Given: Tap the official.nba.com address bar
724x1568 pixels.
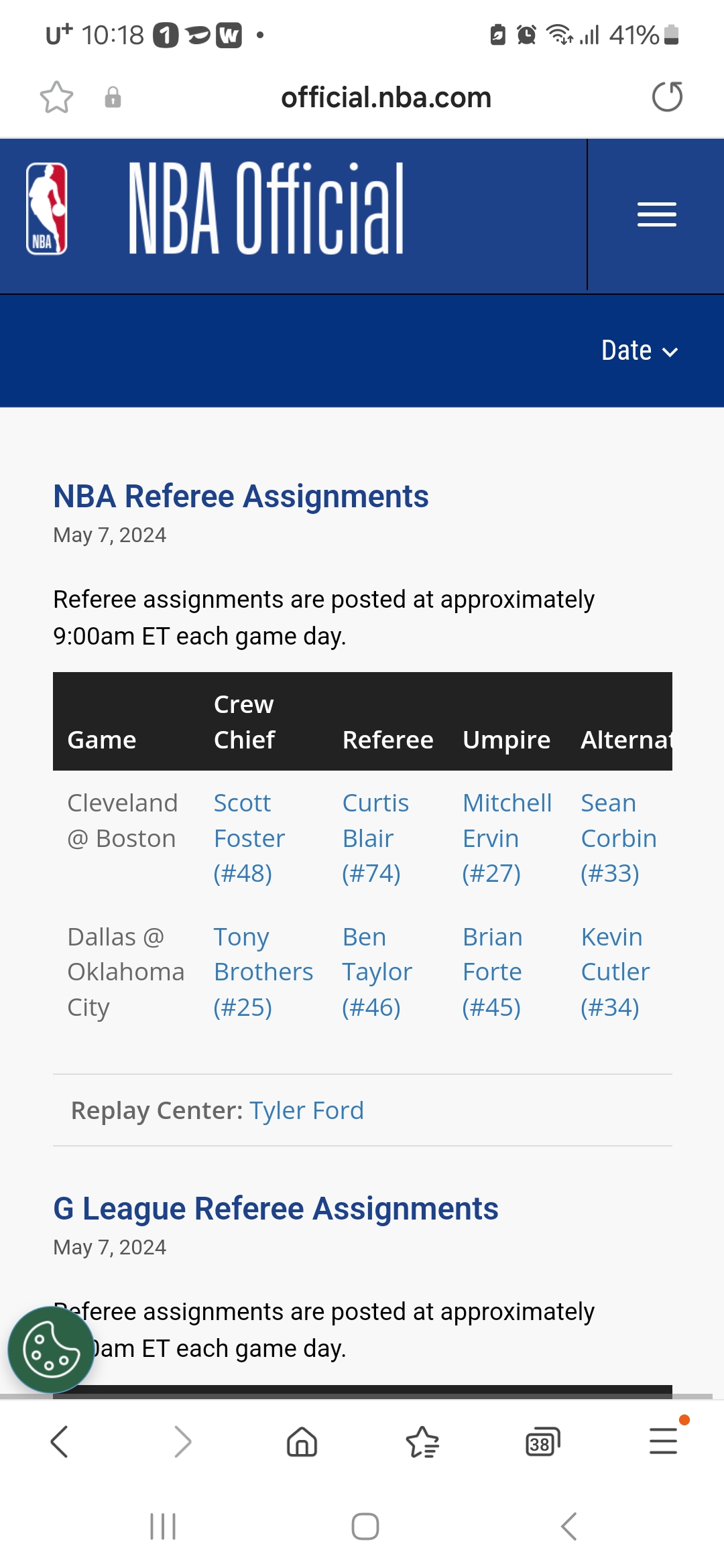Looking at the screenshot, I should (x=386, y=98).
